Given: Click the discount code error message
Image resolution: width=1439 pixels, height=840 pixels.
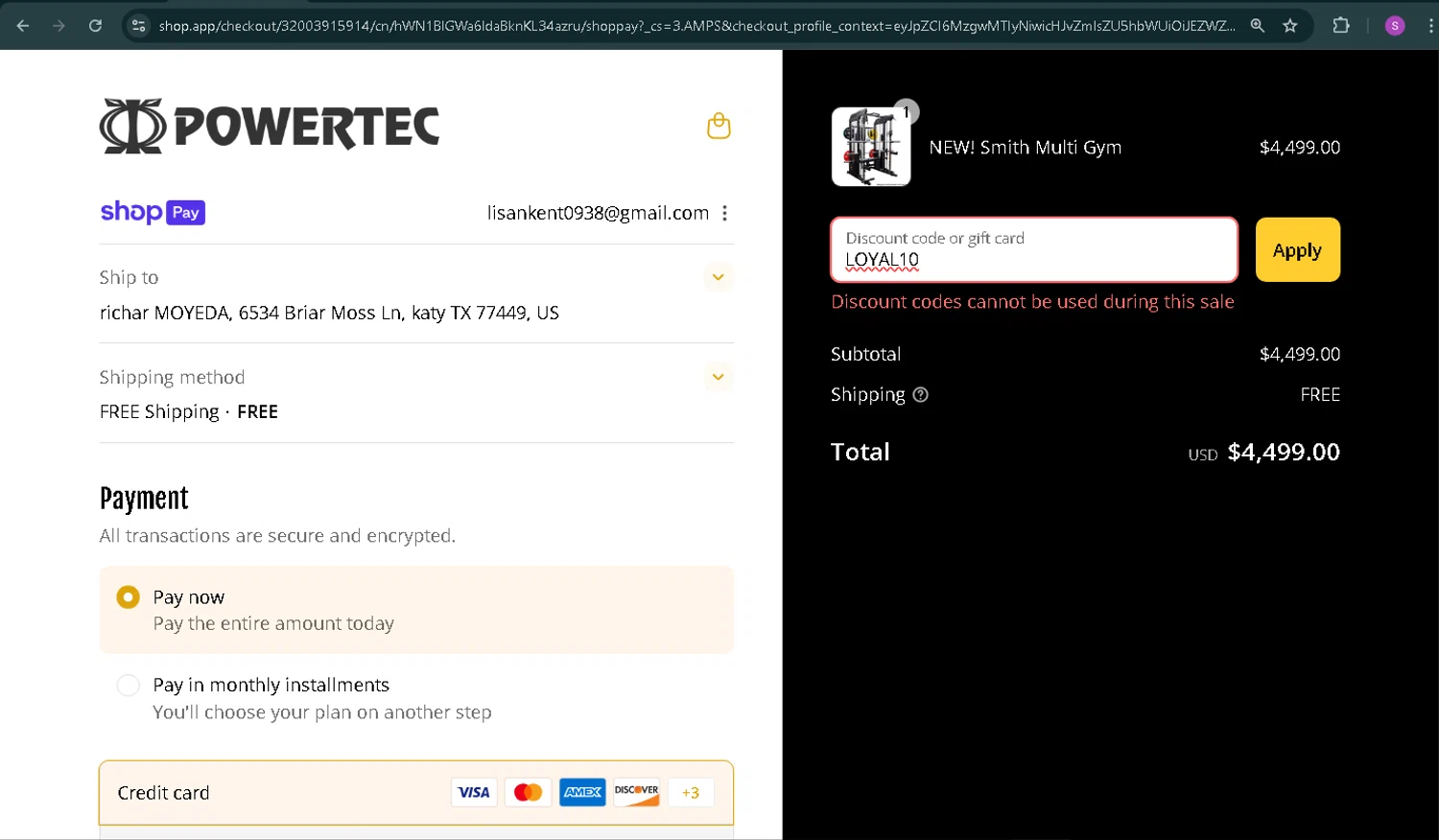Looking at the screenshot, I should pyautogui.click(x=1032, y=301).
